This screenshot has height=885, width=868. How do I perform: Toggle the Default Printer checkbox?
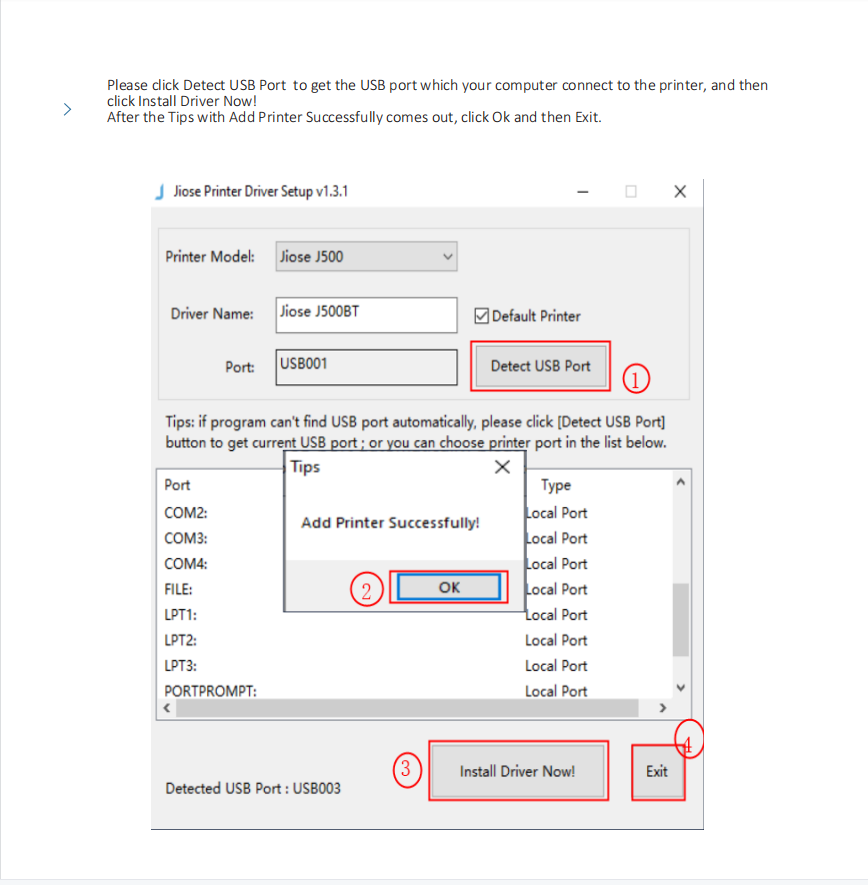pos(481,316)
